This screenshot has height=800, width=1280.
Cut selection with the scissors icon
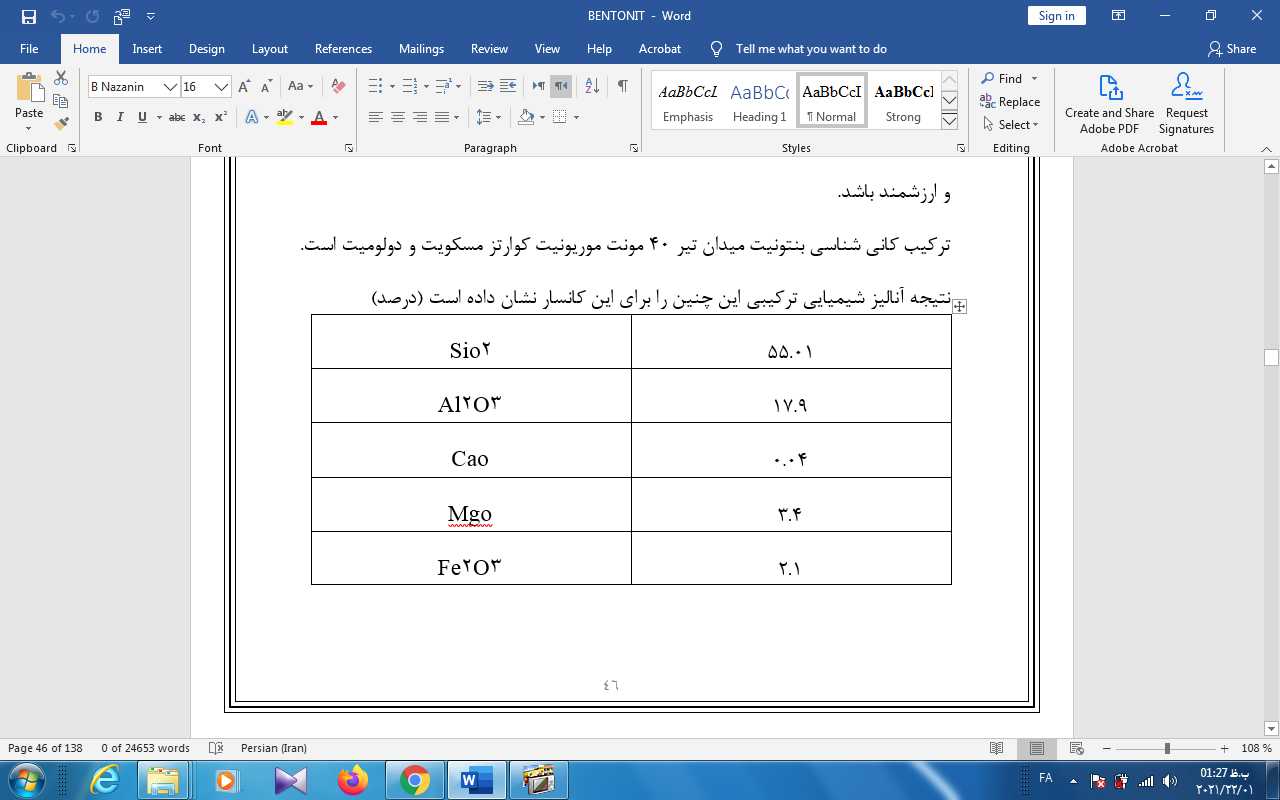[x=61, y=78]
